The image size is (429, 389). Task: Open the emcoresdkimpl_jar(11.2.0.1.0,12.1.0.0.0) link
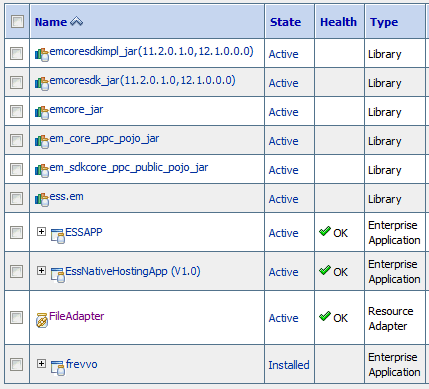click(x=151, y=51)
